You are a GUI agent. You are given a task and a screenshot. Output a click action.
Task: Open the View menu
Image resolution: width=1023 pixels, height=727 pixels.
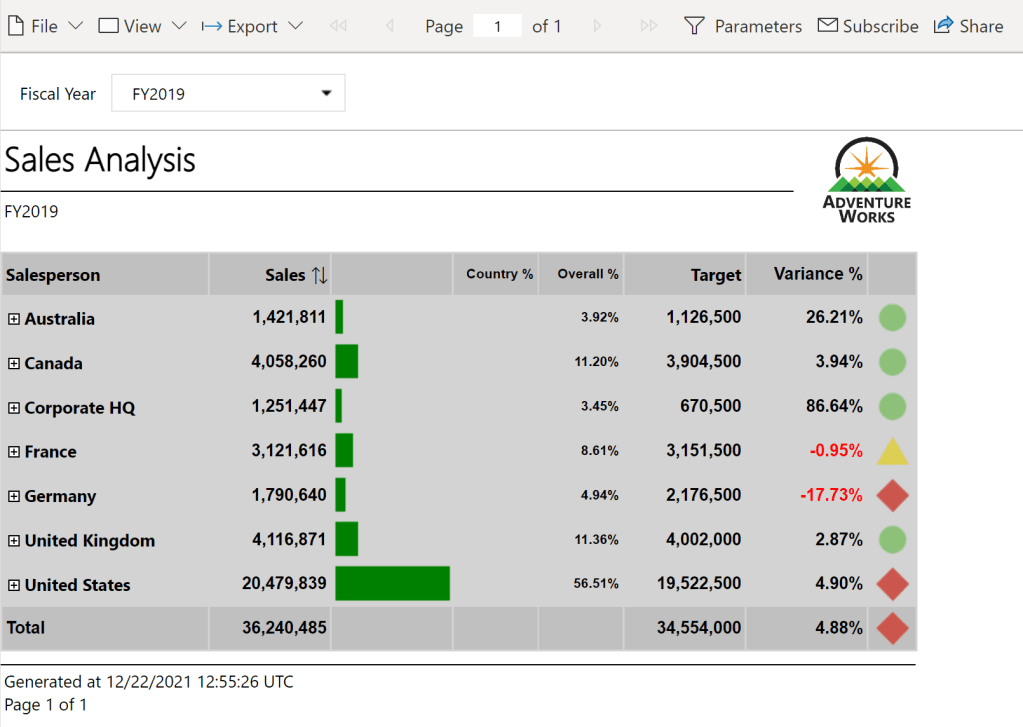142,26
